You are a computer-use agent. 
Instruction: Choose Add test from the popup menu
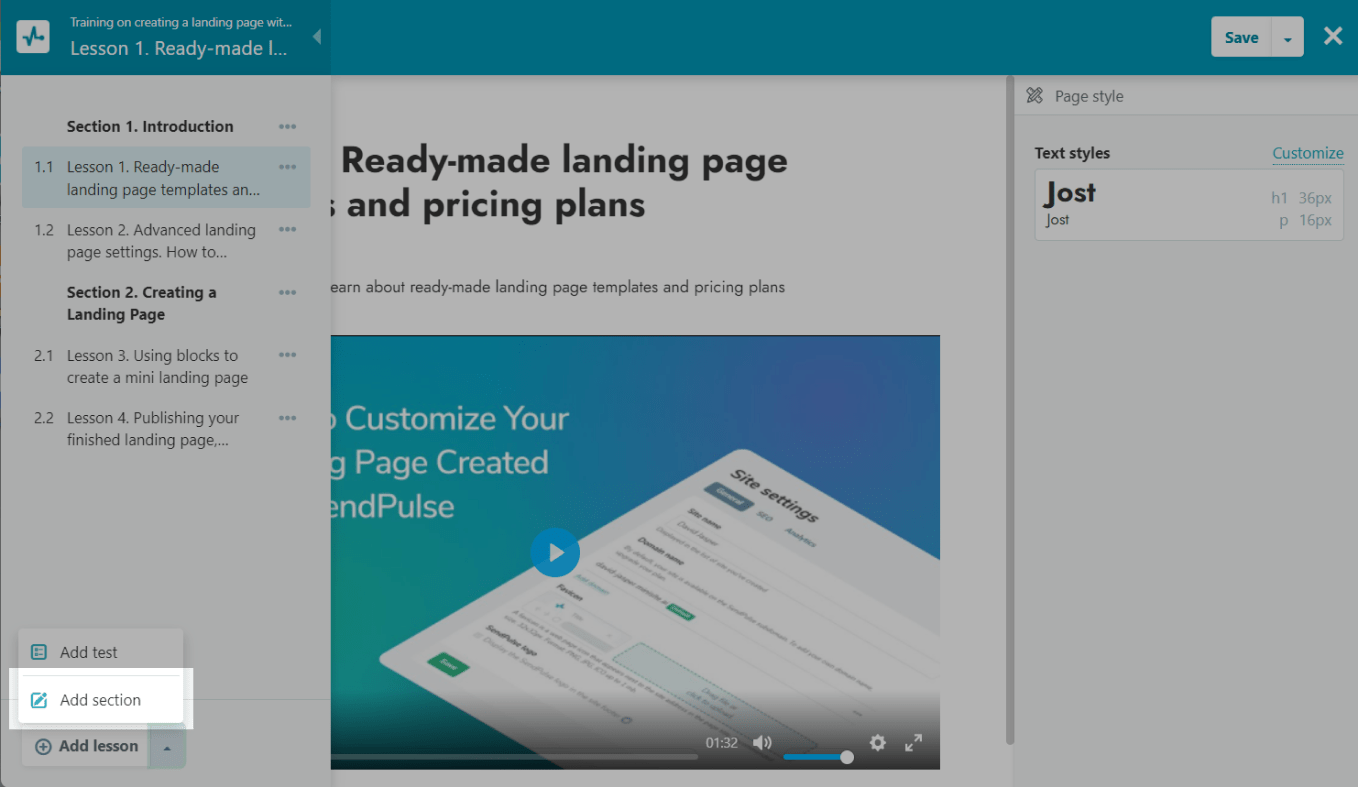point(88,652)
